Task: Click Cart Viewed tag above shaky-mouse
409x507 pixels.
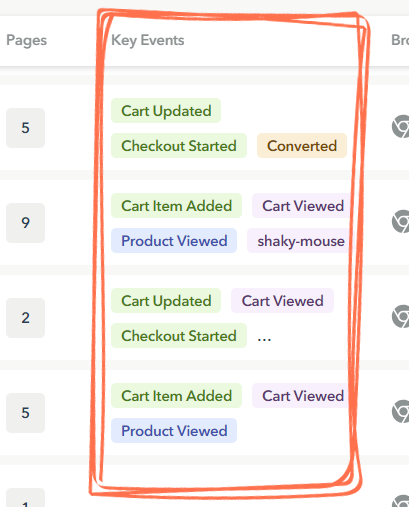Action: pyautogui.click(x=301, y=206)
